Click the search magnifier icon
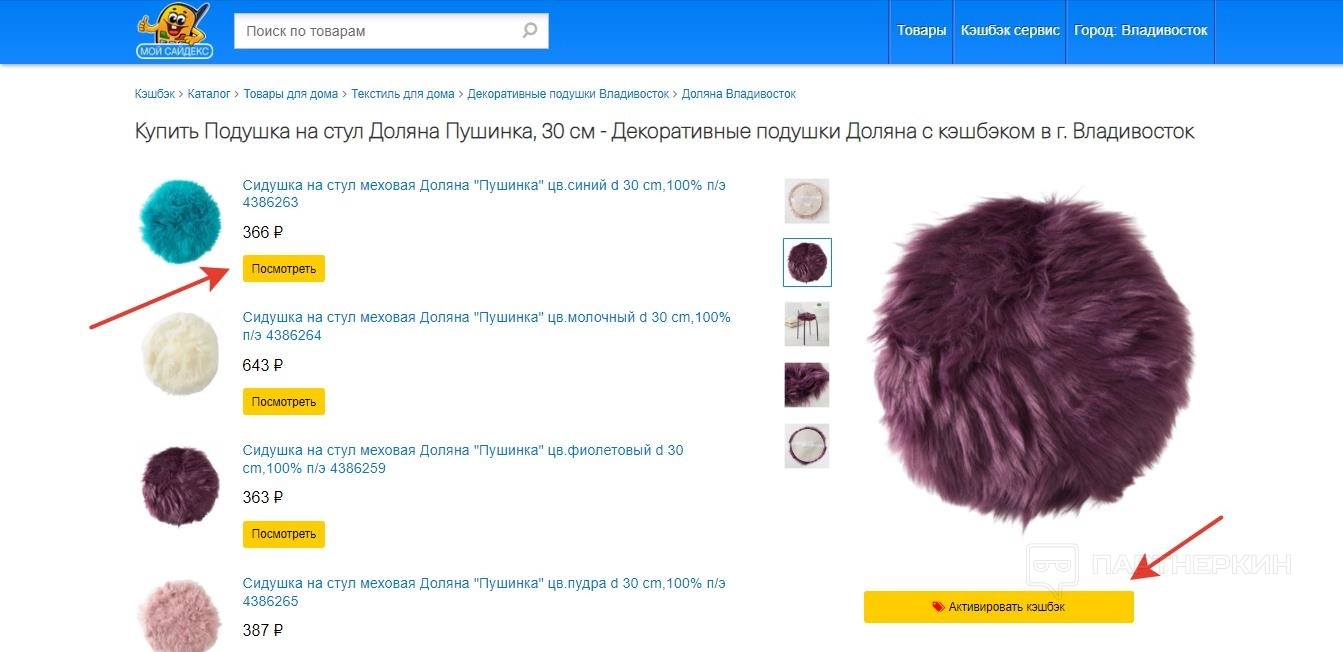 pyautogui.click(x=530, y=31)
